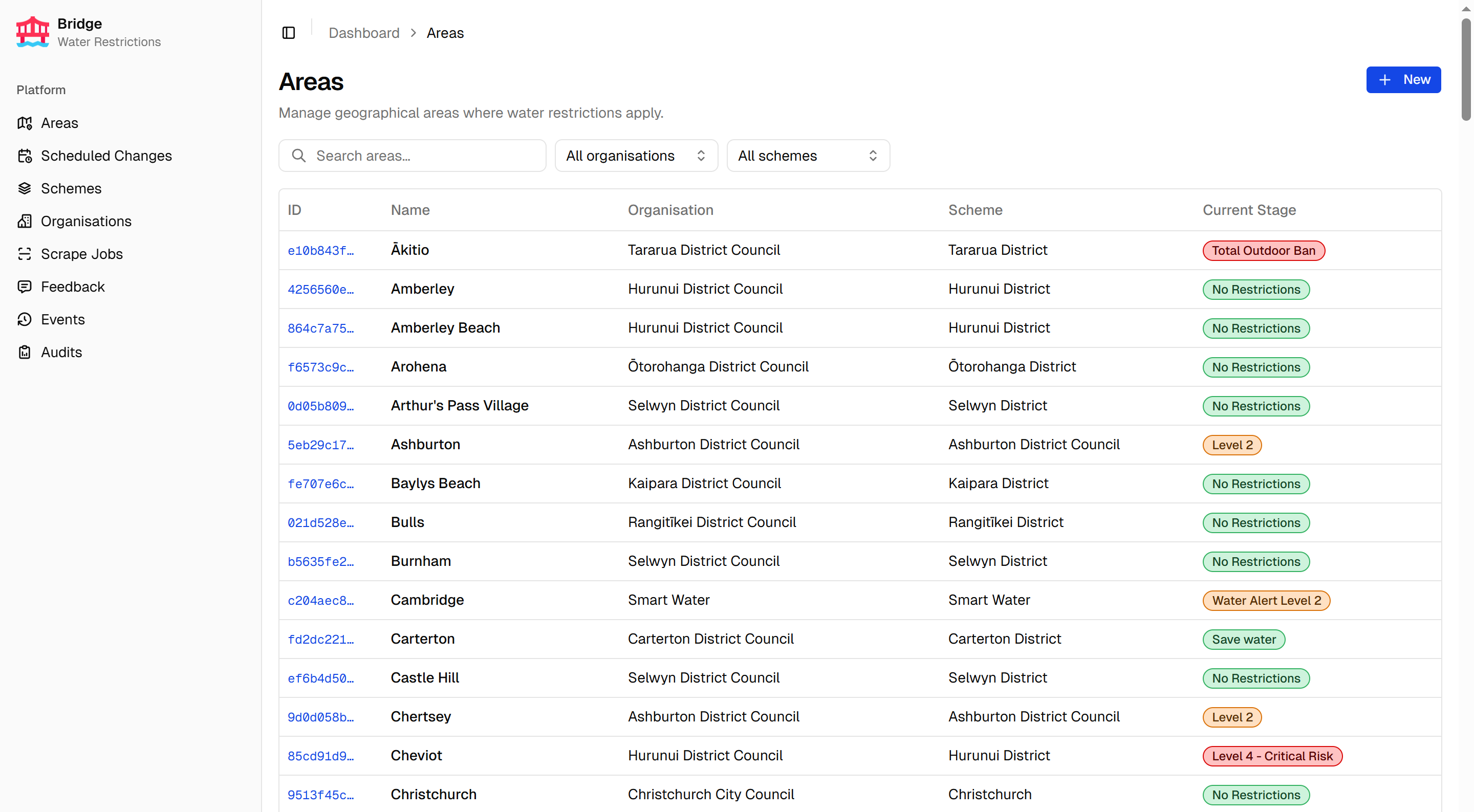
Task: Click the Scrape Jobs scan icon
Action: tap(25, 253)
